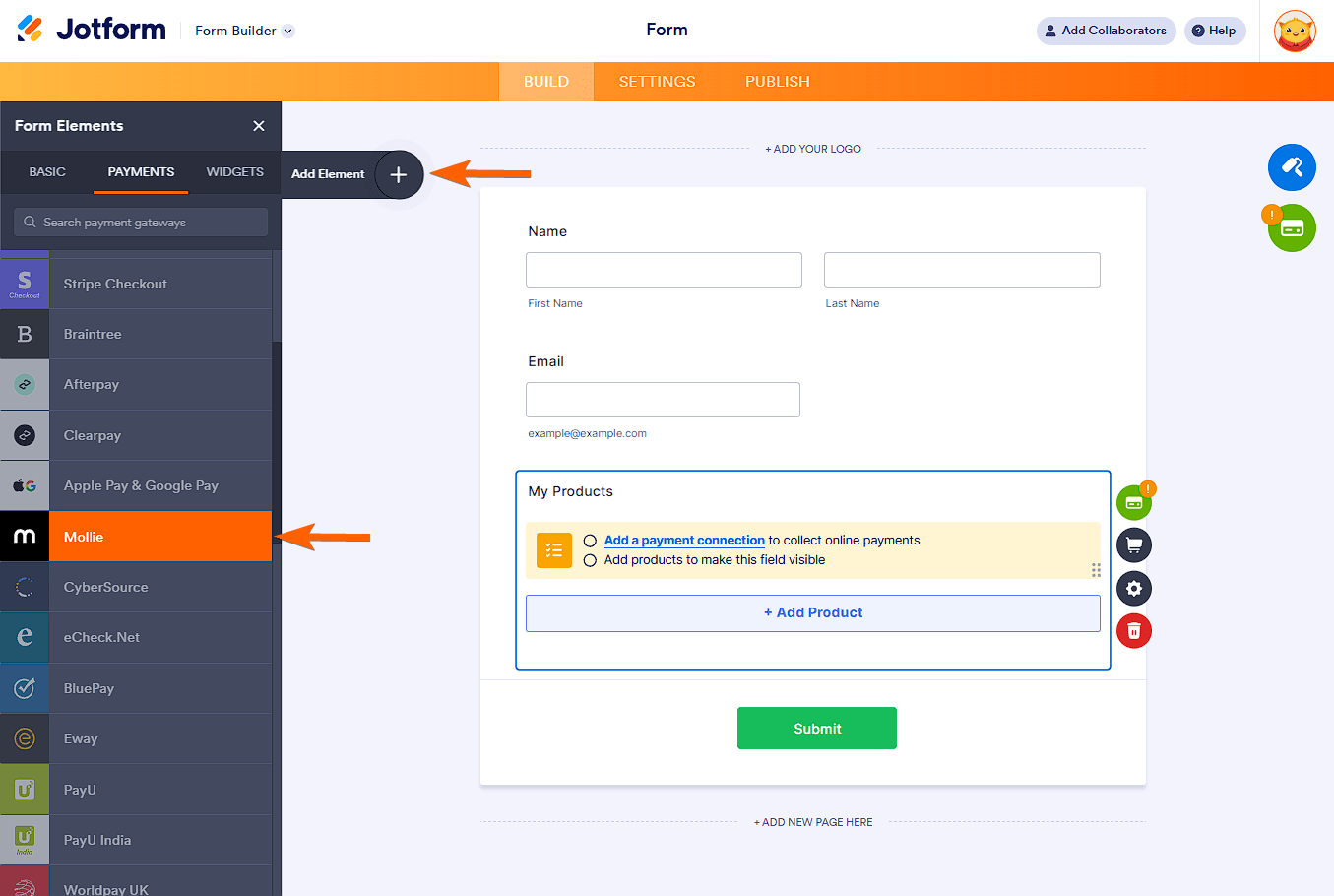Select the Stripe Checkout gateway label
1334x896 pixels.
[x=115, y=284]
